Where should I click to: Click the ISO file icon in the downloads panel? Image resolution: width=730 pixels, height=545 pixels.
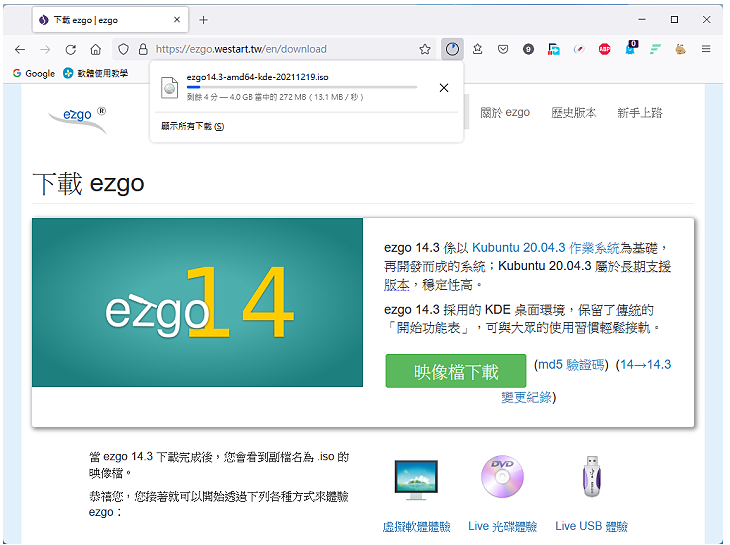169,87
